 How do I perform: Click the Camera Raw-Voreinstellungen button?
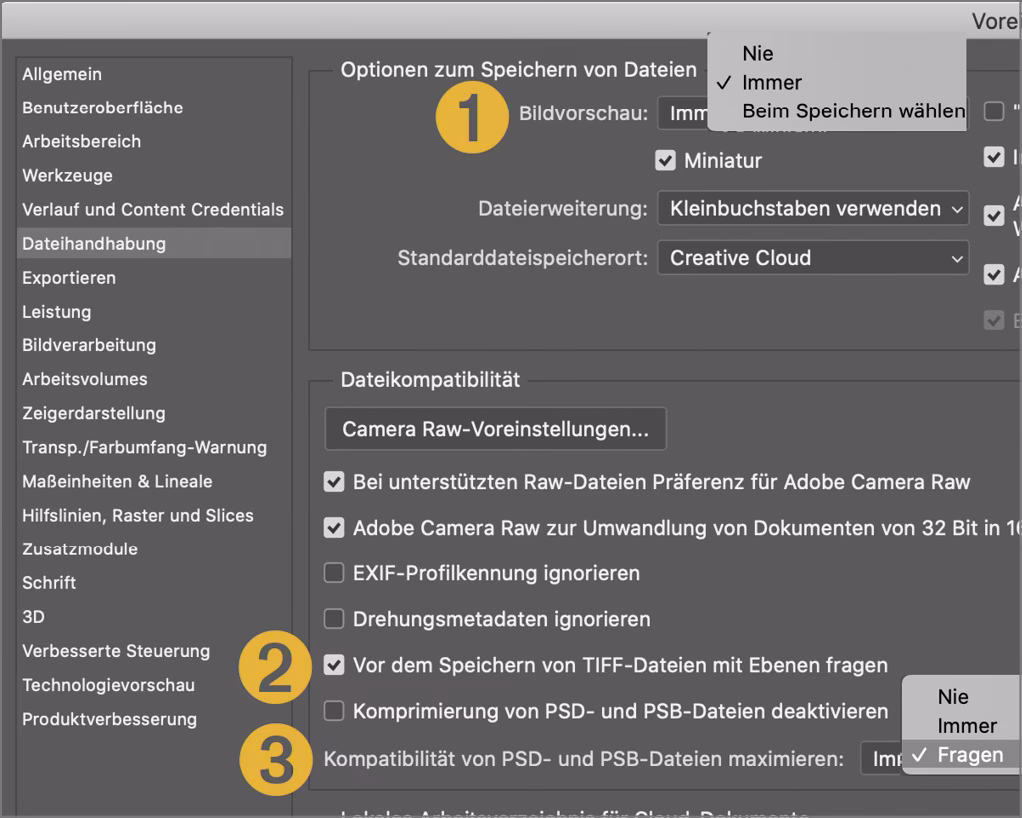tap(495, 430)
